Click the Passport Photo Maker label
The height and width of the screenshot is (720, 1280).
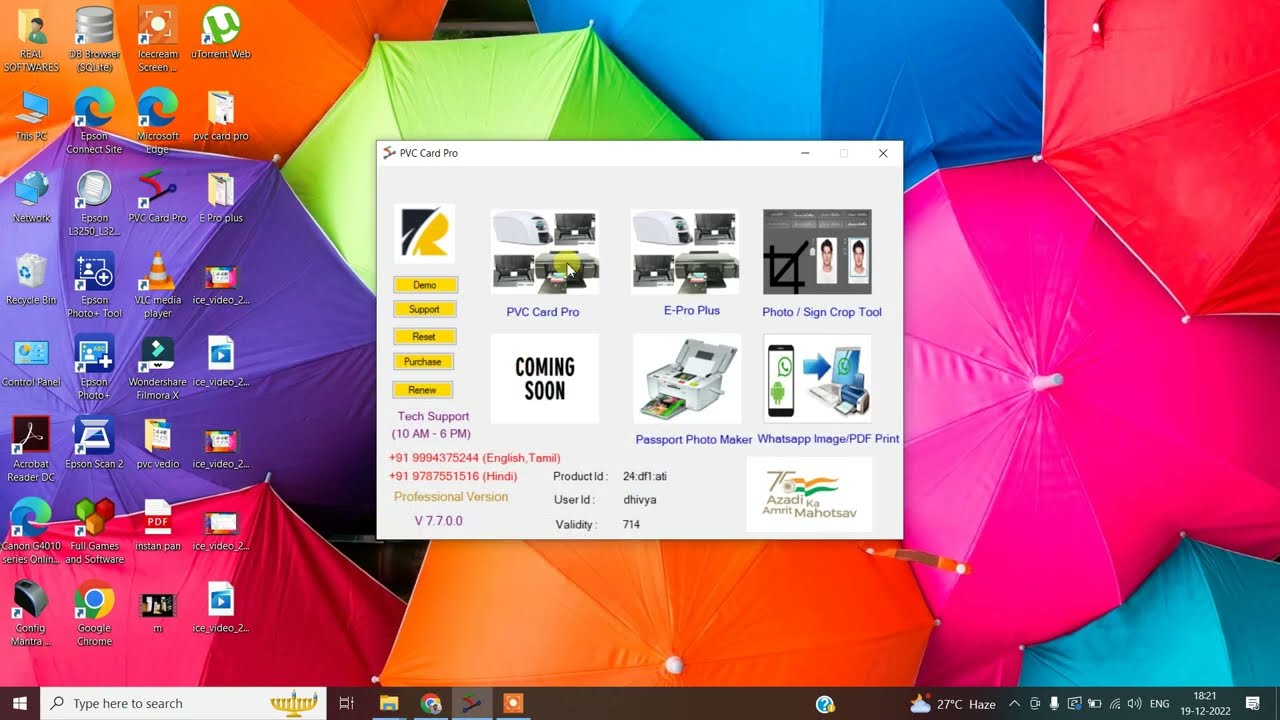tap(694, 440)
